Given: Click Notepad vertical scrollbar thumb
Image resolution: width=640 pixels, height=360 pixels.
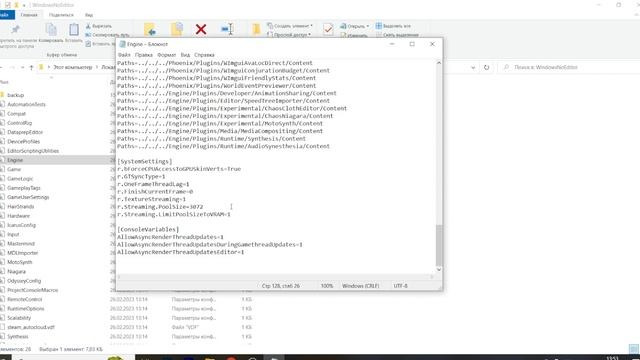Looking at the screenshot, I should tap(439, 245).
